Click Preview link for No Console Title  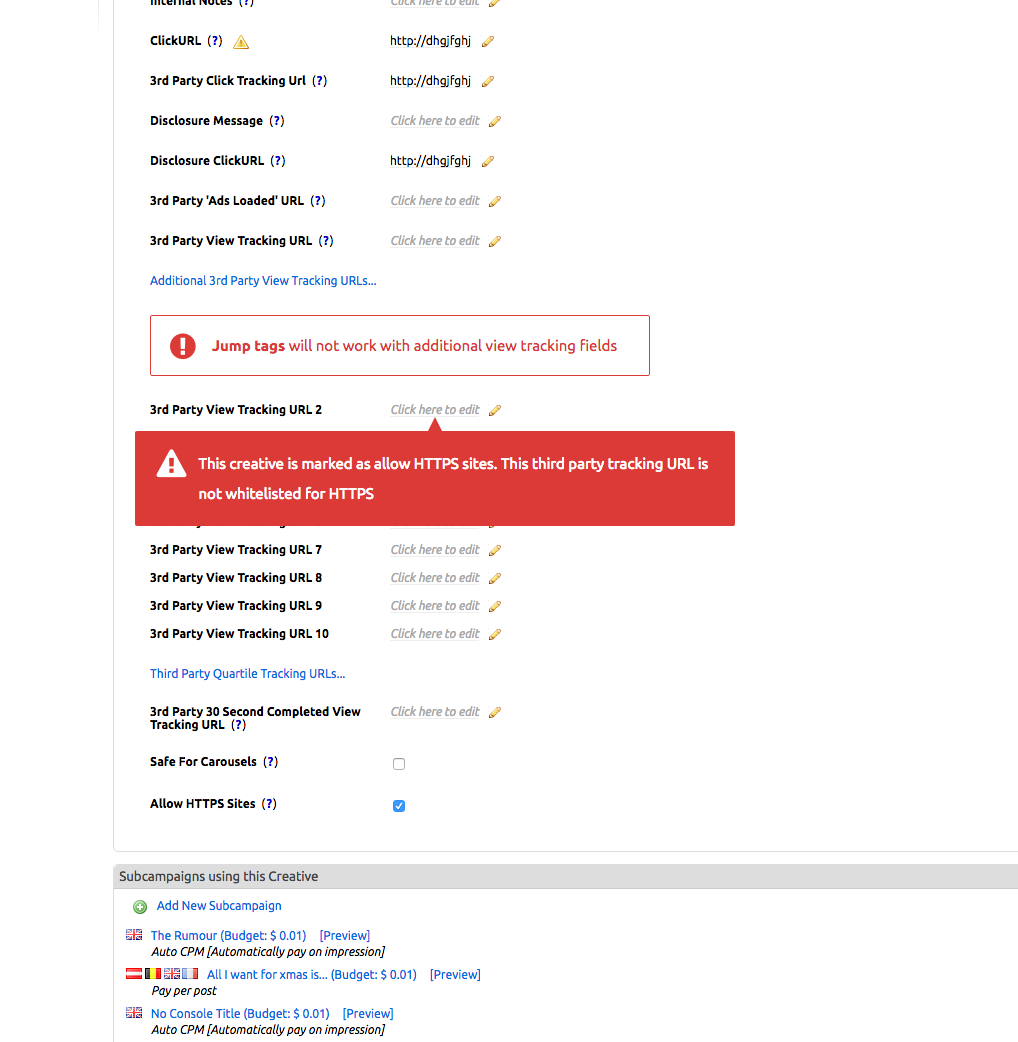pos(368,1014)
